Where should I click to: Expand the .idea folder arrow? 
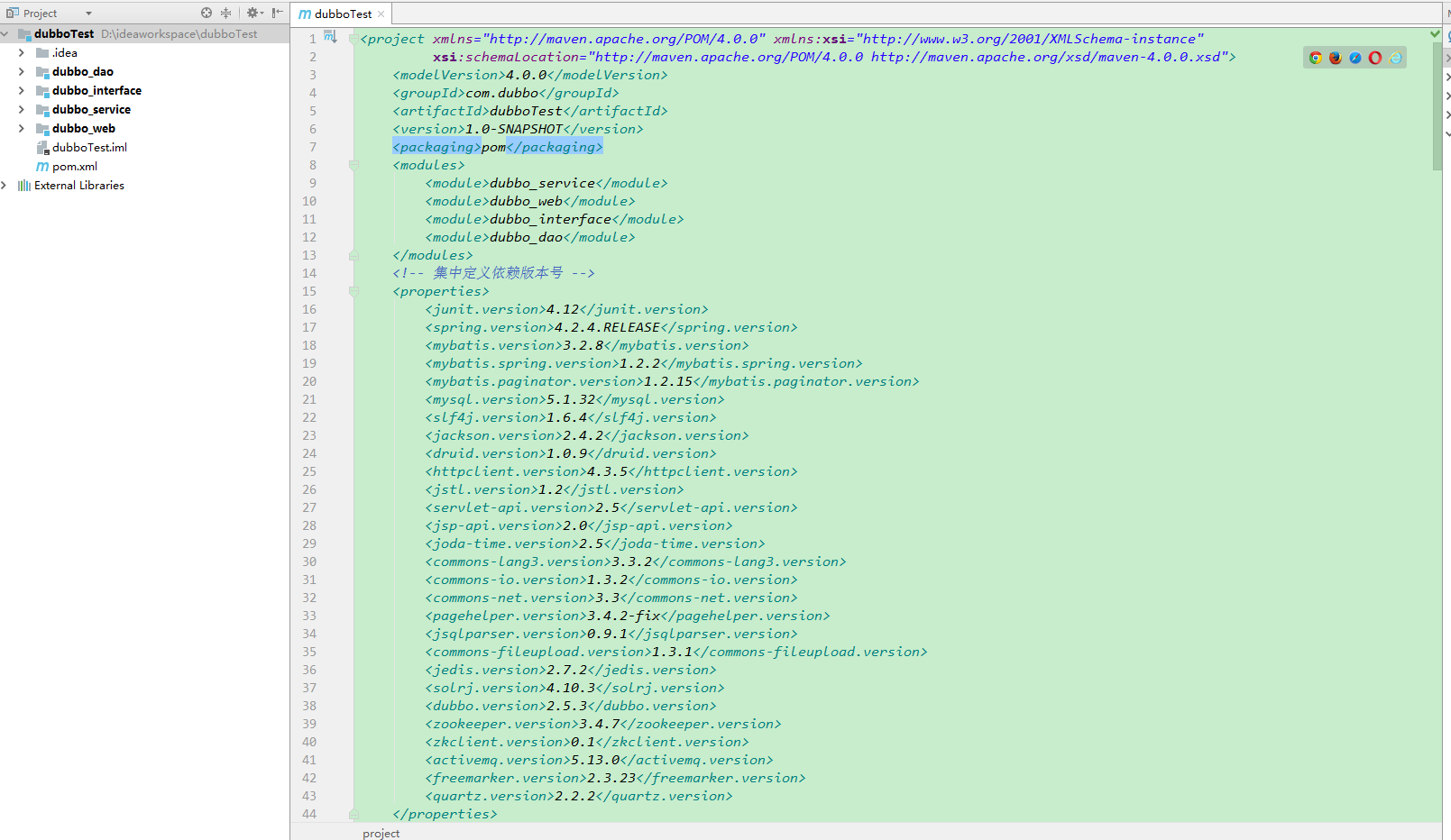point(22,52)
